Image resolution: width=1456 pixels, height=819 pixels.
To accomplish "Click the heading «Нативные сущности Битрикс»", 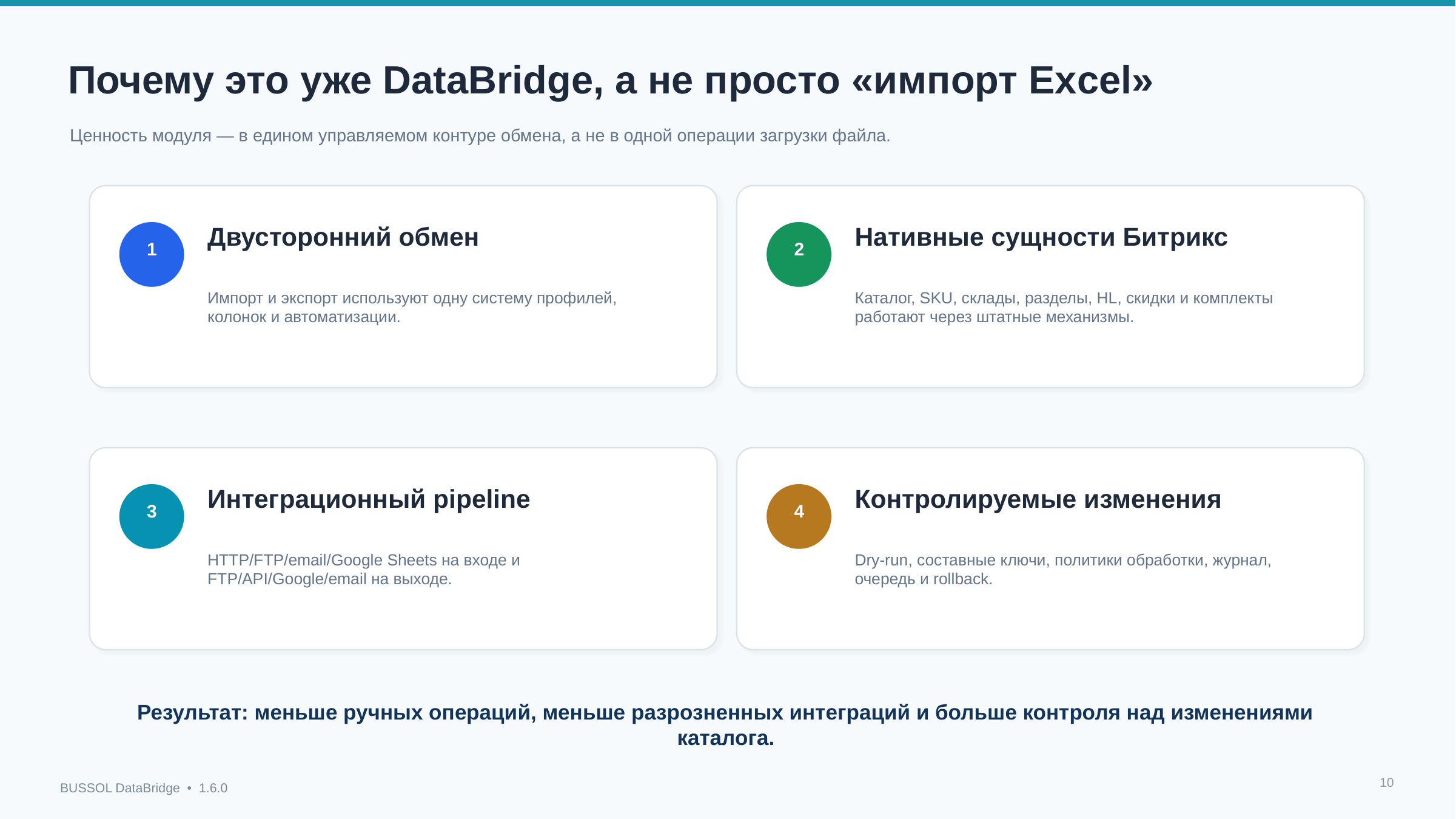I will [x=1041, y=237].
